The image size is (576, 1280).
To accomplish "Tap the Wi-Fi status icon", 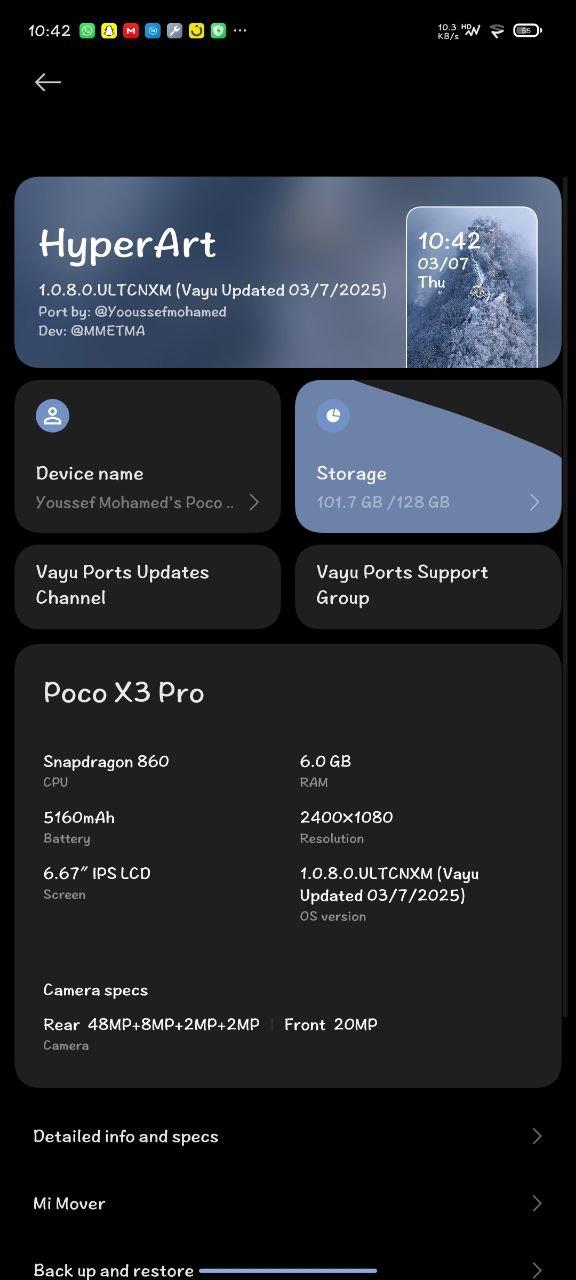I will pyautogui.click(x=497, y=31).
